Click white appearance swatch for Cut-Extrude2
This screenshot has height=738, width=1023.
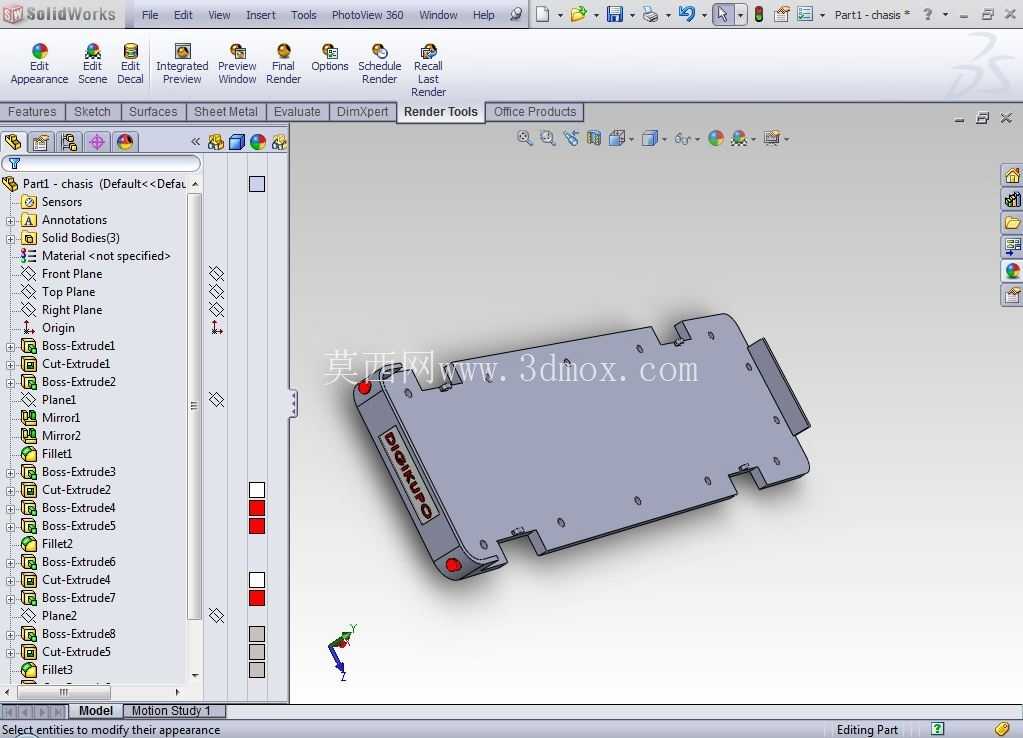(x=257, y=489)
